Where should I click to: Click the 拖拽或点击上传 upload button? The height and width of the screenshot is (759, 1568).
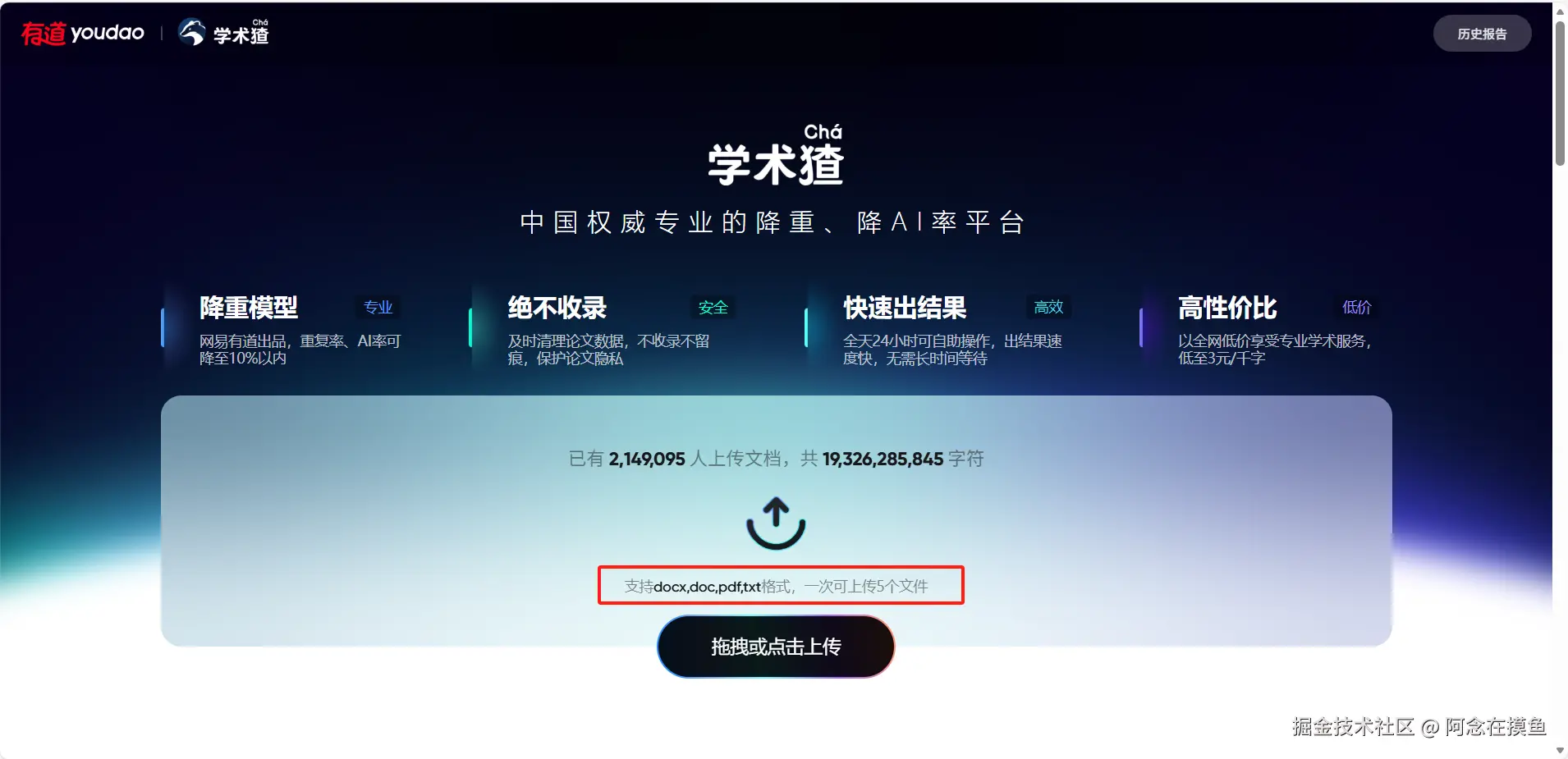(x=776, y=647)
